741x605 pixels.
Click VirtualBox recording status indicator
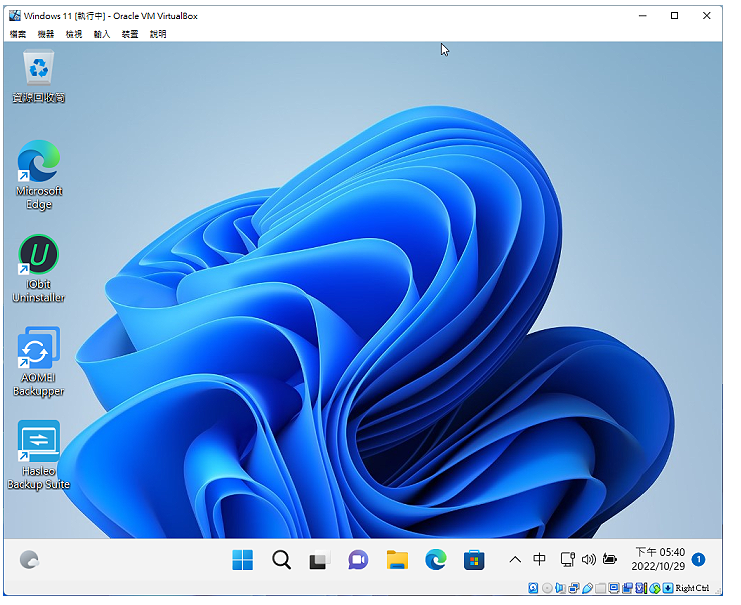[x=628, y=588]
